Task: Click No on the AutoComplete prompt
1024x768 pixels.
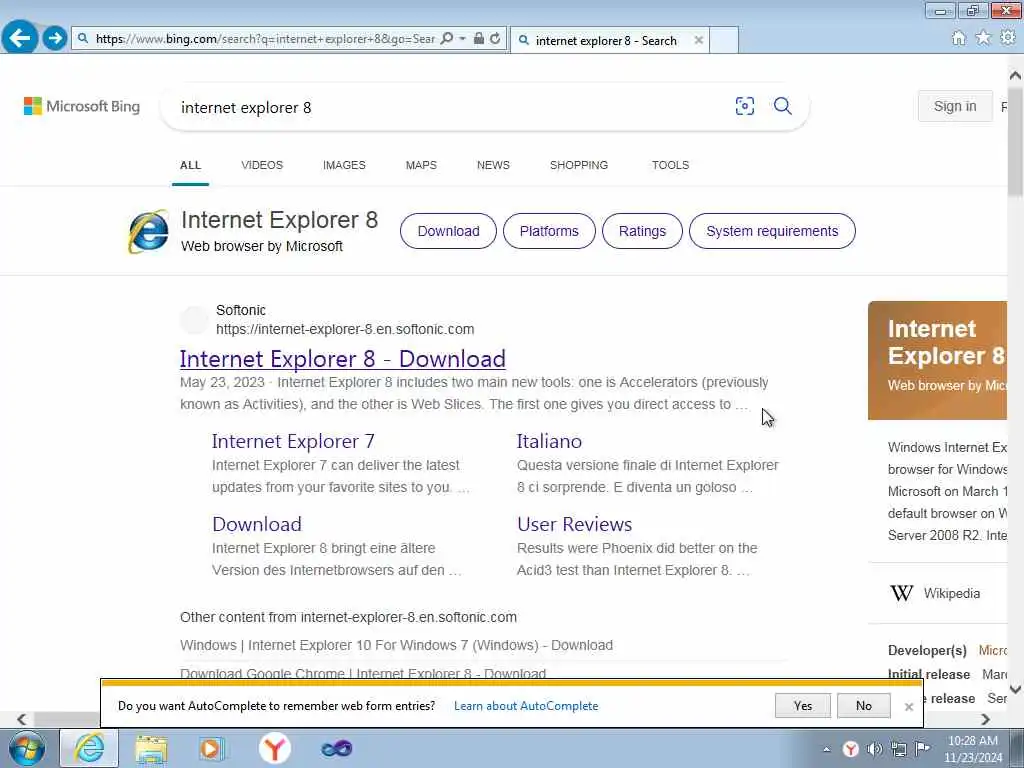Action: tap(863, 706)
